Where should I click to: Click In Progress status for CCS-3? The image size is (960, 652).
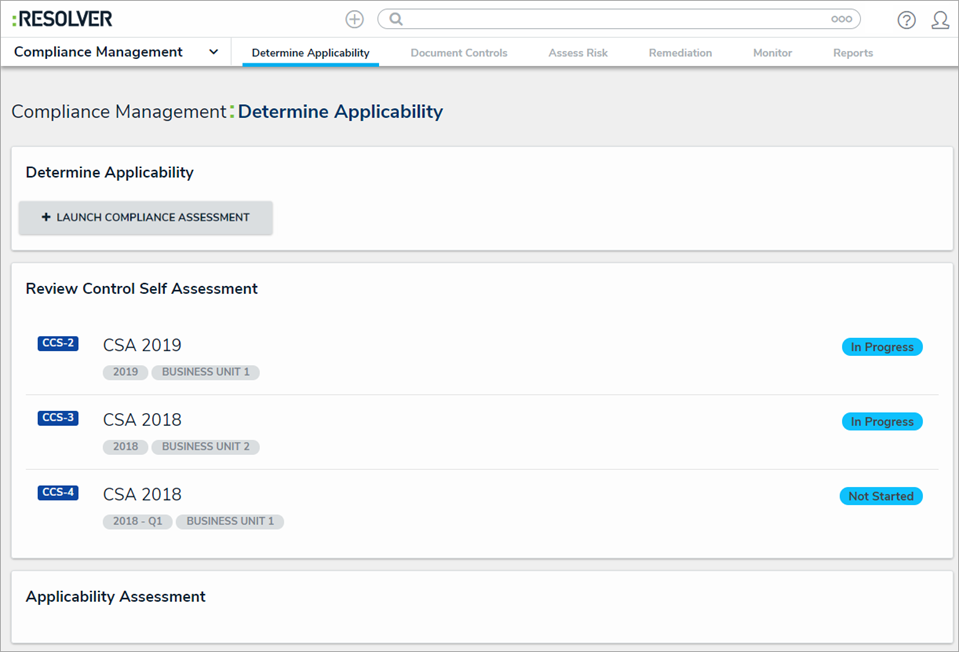pos(882,422)
